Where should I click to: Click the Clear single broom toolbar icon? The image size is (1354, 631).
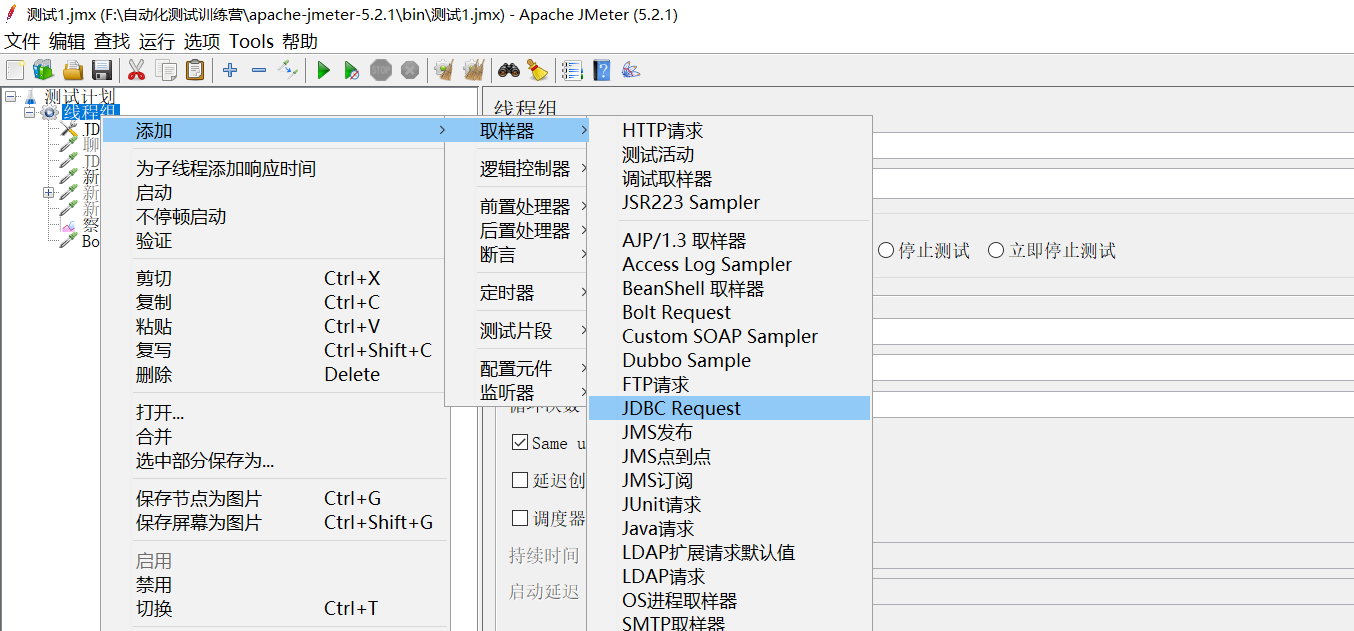444,70
